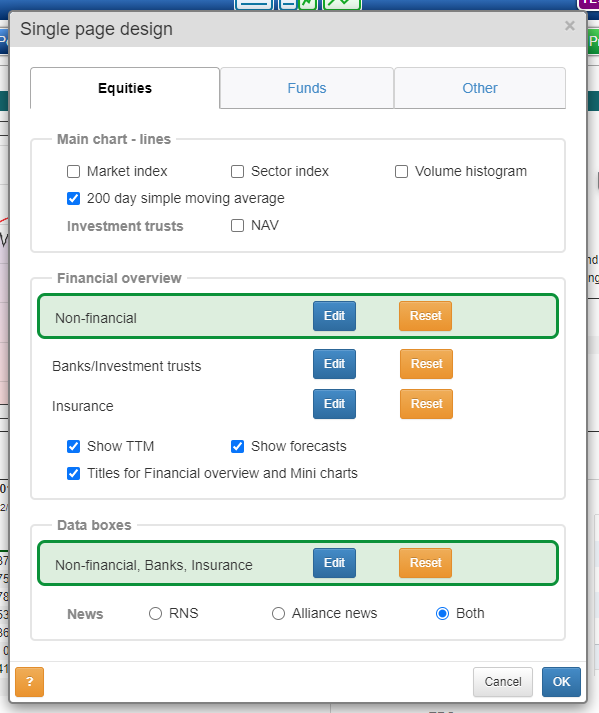
Task: Close the Single page design dialog
Action: tap(569, 26)
